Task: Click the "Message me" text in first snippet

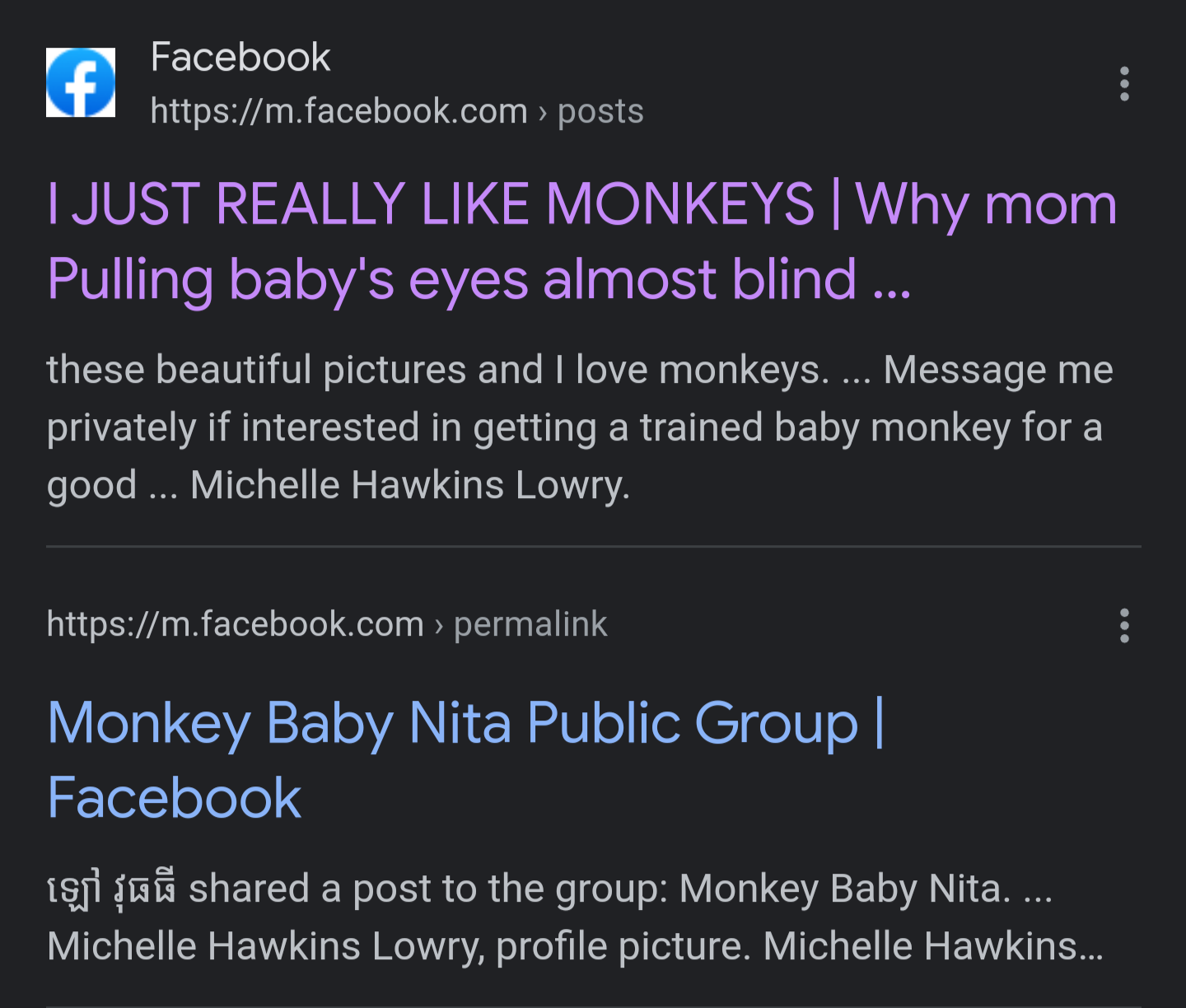Action: click(997, 370)
